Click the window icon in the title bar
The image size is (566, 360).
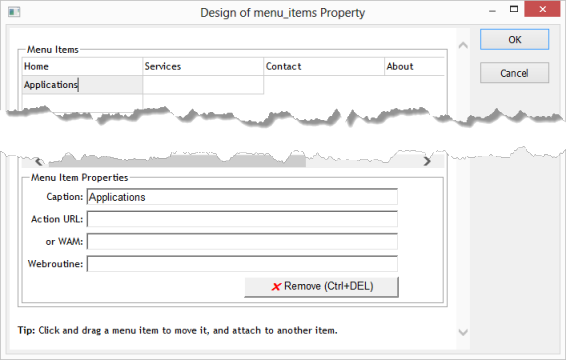(14, 12)
